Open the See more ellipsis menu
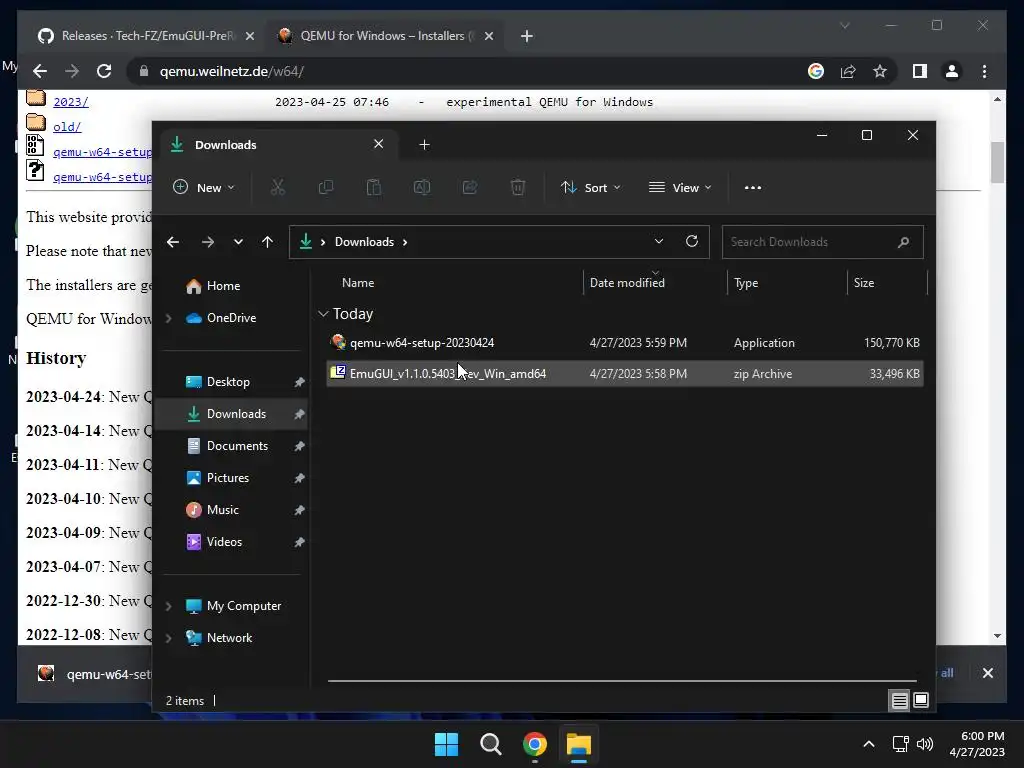This screenshot has width=1024, height=768. click(x=753, y=187)
